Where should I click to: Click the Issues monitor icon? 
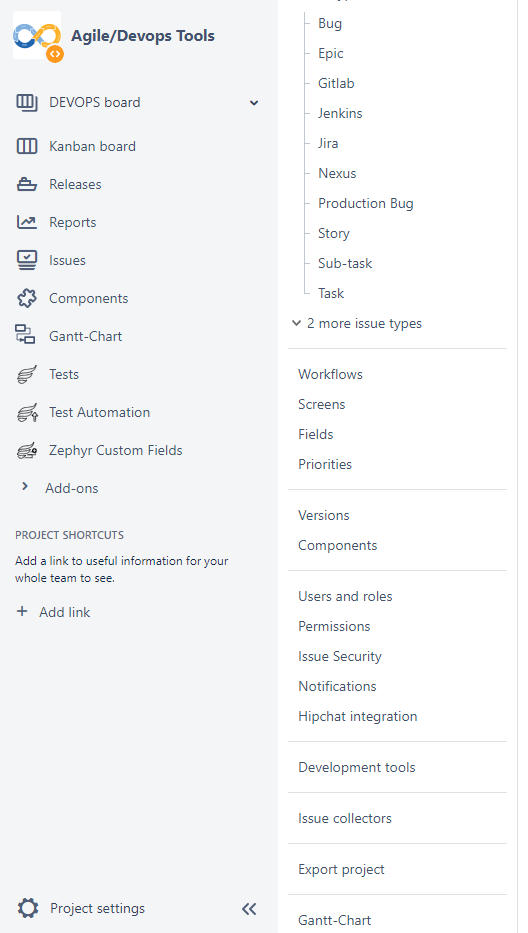[x=27, y=261]
